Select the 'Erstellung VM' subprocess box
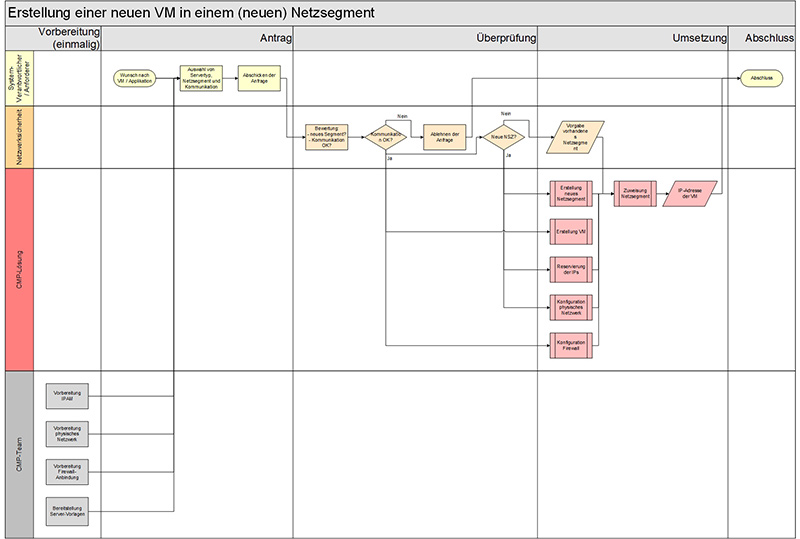This screenshot has height=539, width=800. (572, 232)
